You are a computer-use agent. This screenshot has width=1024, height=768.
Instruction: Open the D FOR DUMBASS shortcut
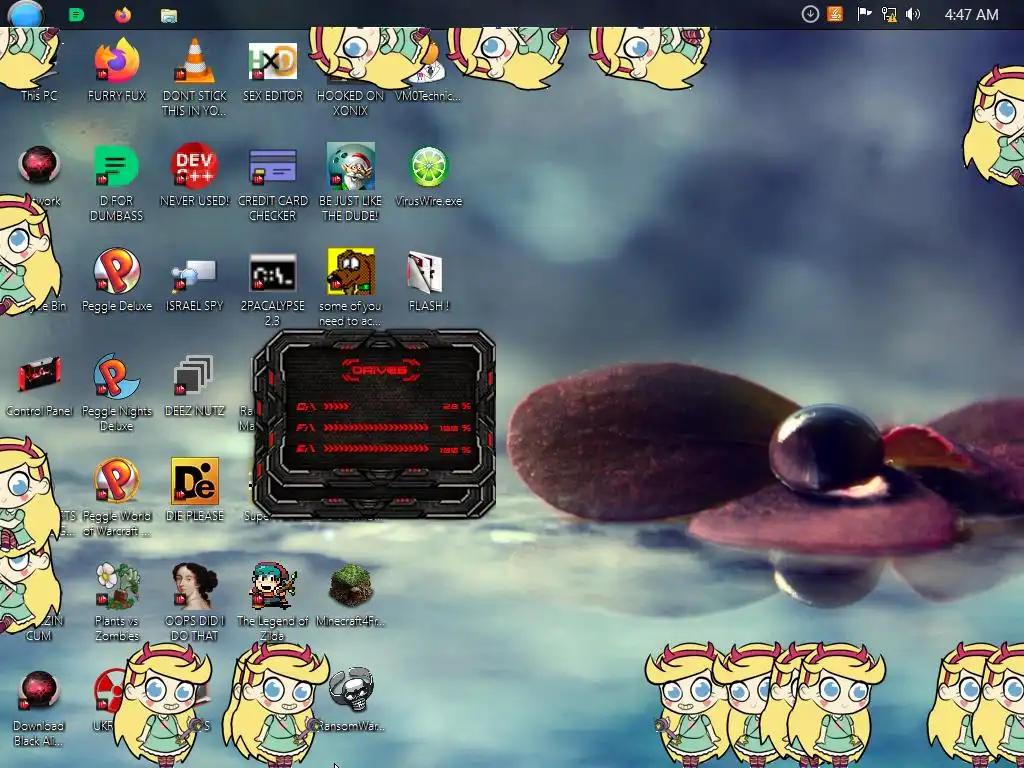pyautogui.click(x=116, y=183)
